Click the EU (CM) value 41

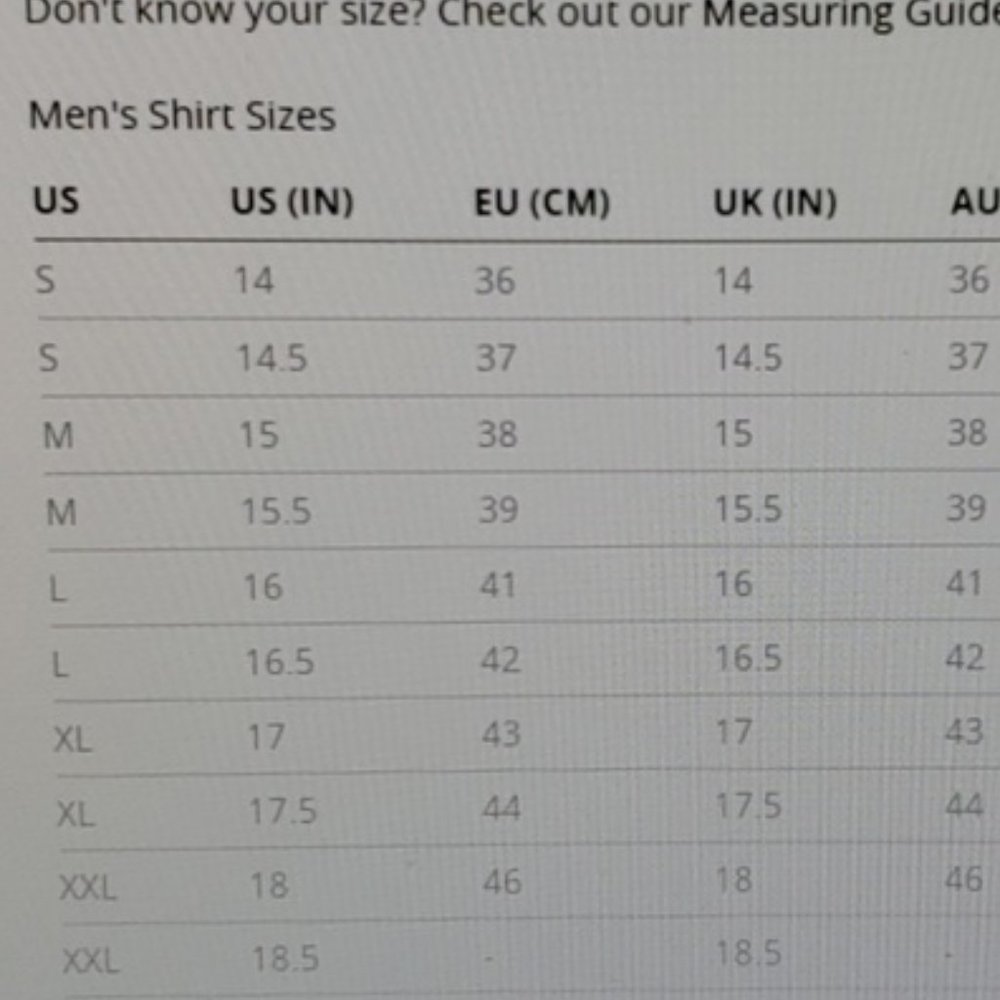click(497, 585)
